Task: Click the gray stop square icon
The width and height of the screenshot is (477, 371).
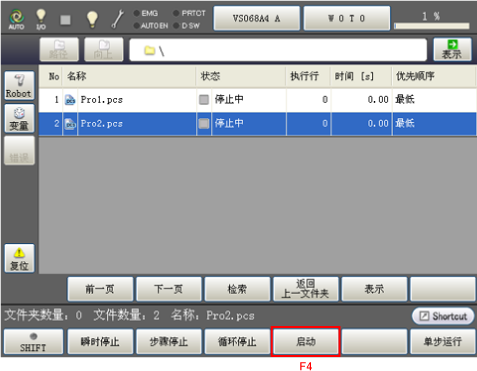Action: [65, 20]
